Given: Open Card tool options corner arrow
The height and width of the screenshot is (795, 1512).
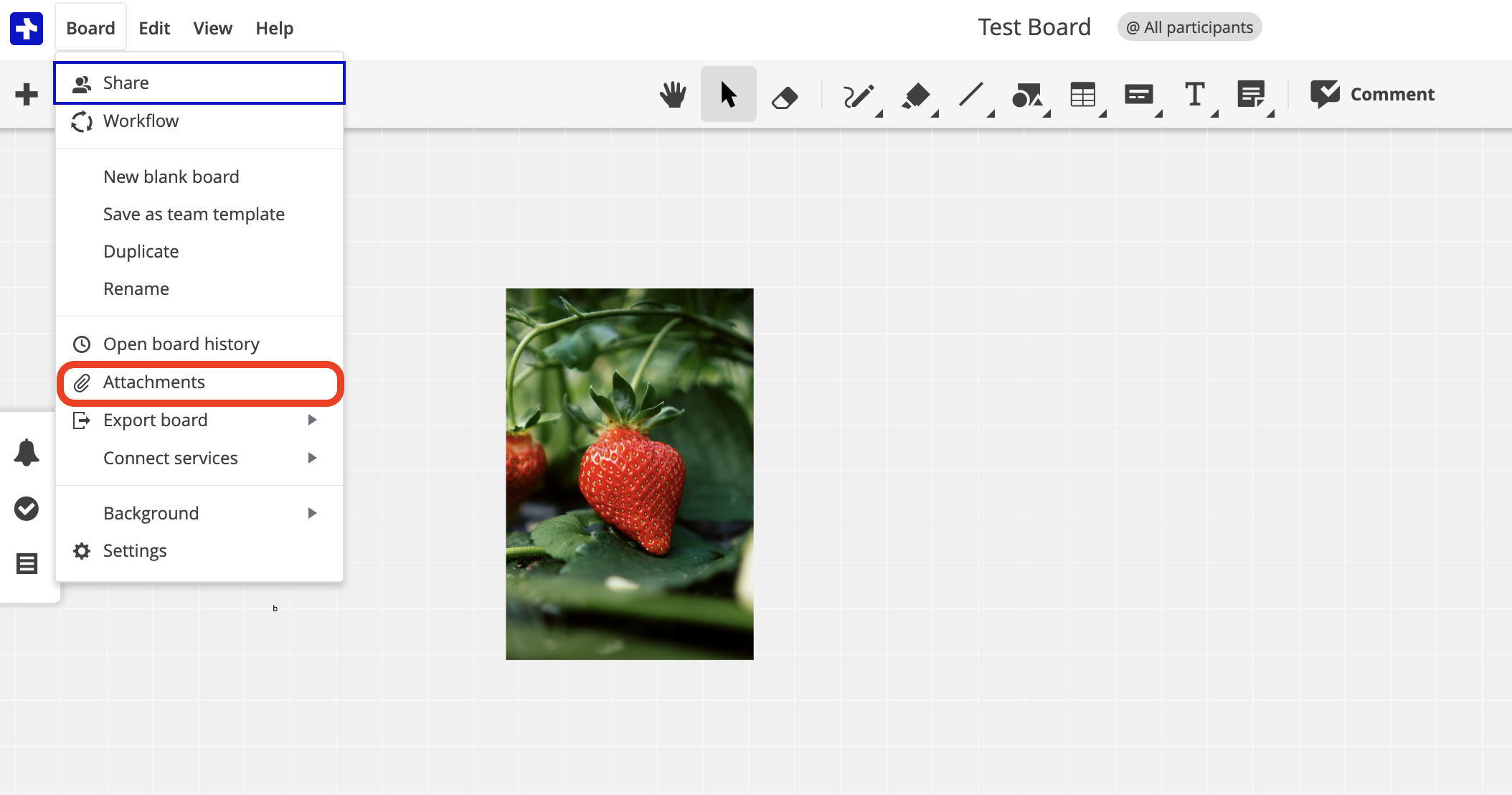Looking at the screenshot, I should pyautogui.click(x=1158, y=113).
